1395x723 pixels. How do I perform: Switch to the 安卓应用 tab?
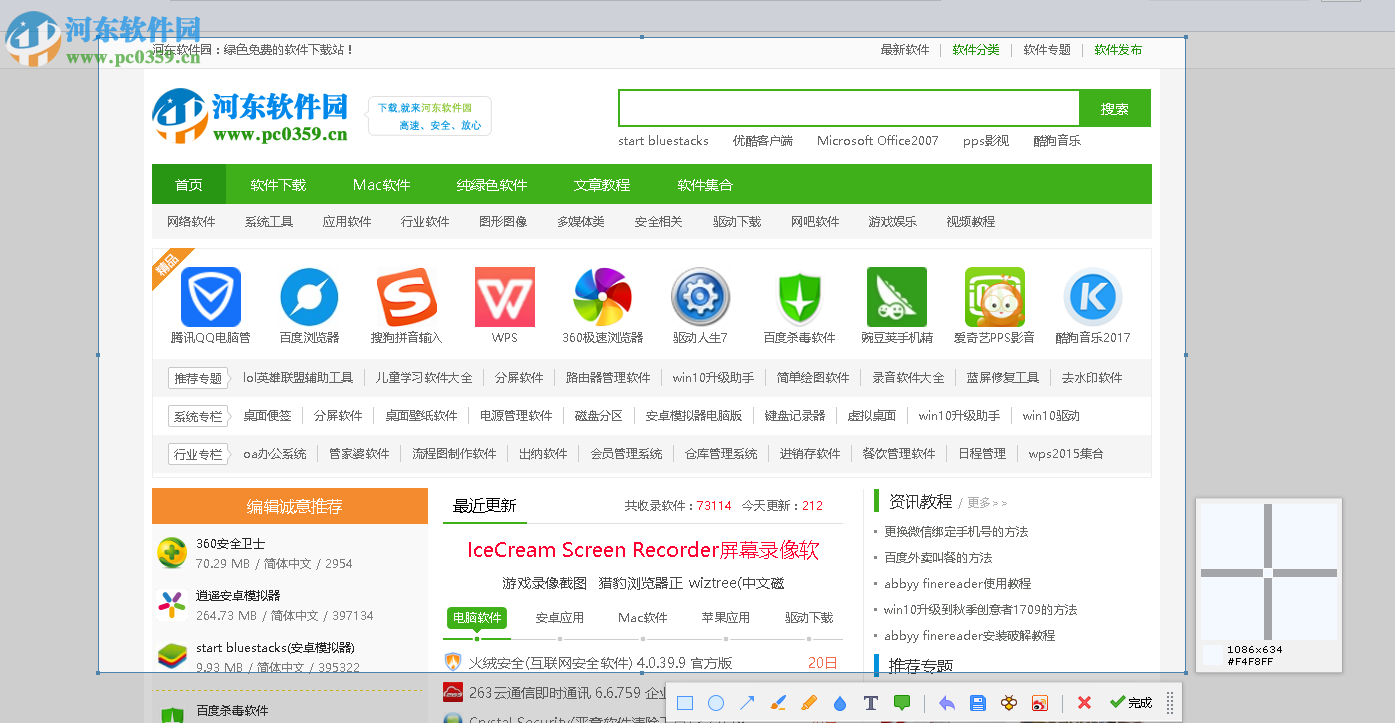pos(558,617)
